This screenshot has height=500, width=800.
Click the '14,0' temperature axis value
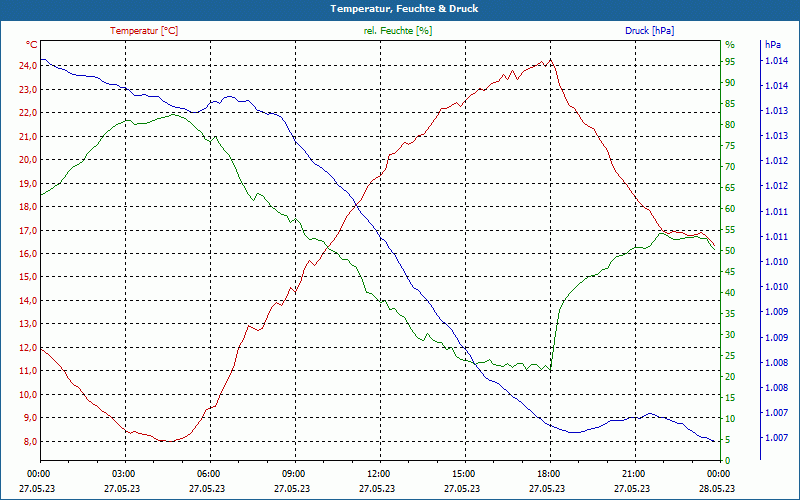click(x=28, y=301)
